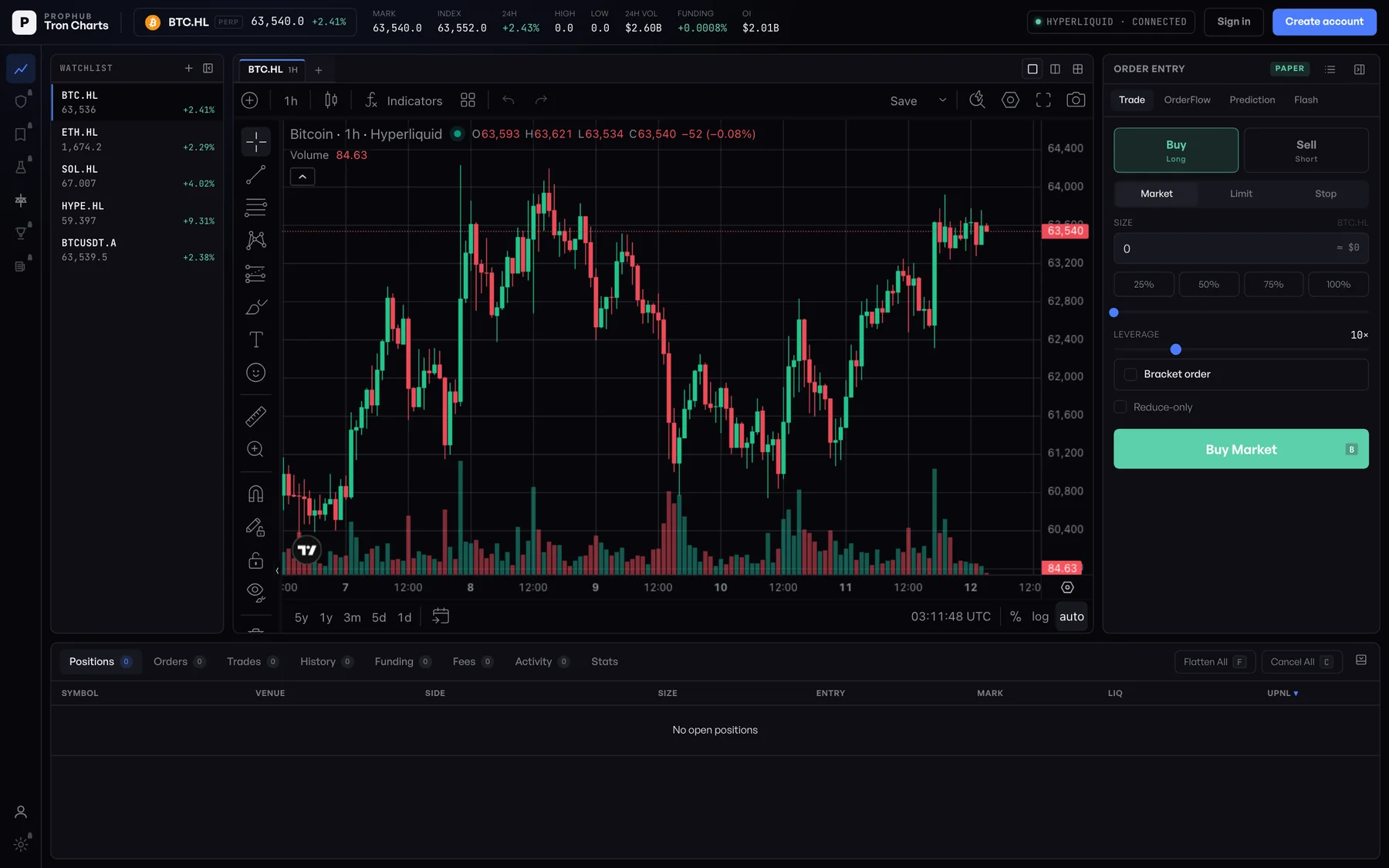The image size is (1389, 868).
Task: Open chart settings hexagon icon
Action: (1010, 100)
